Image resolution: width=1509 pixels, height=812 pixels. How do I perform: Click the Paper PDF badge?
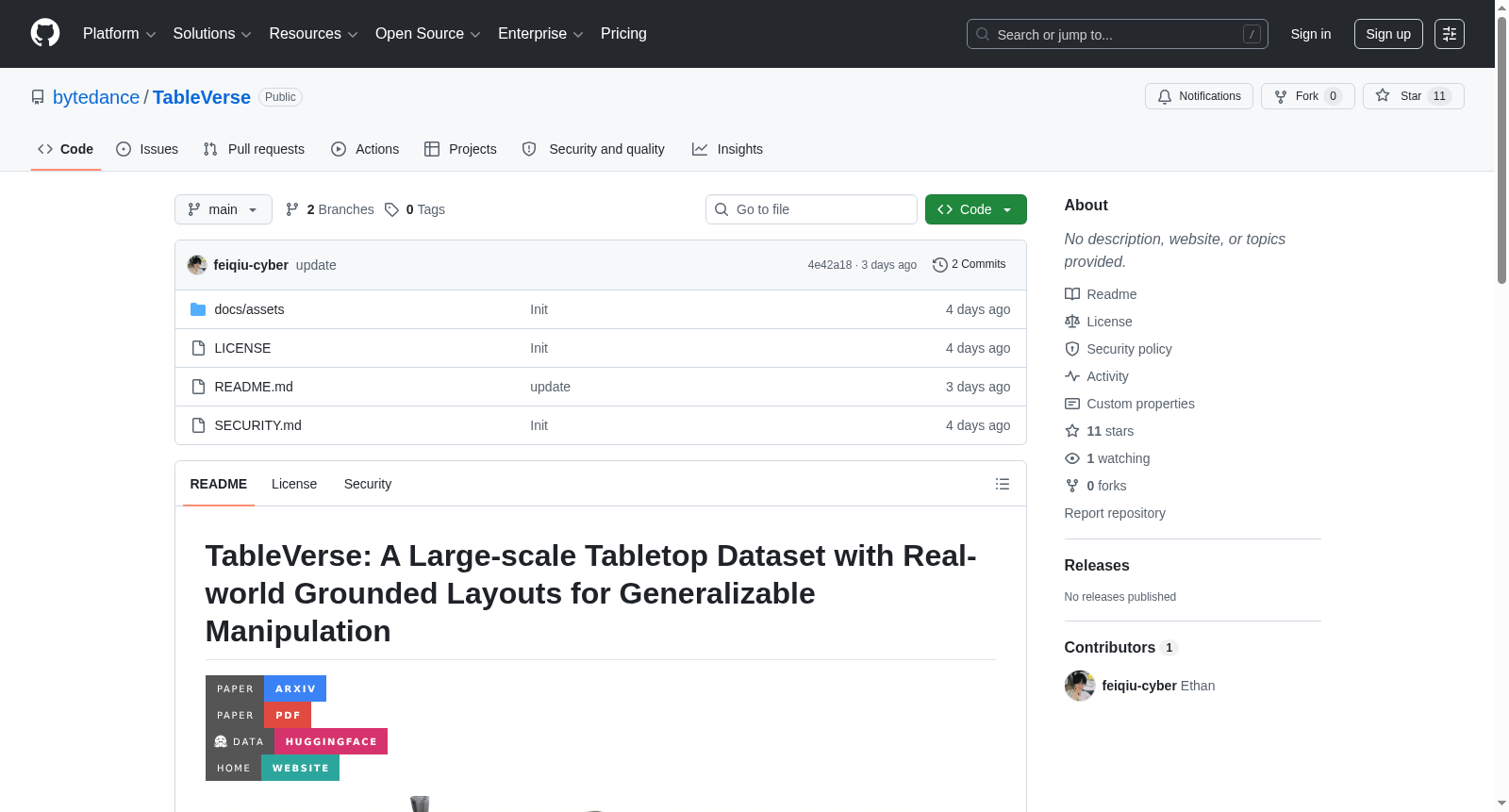point(258,715)
